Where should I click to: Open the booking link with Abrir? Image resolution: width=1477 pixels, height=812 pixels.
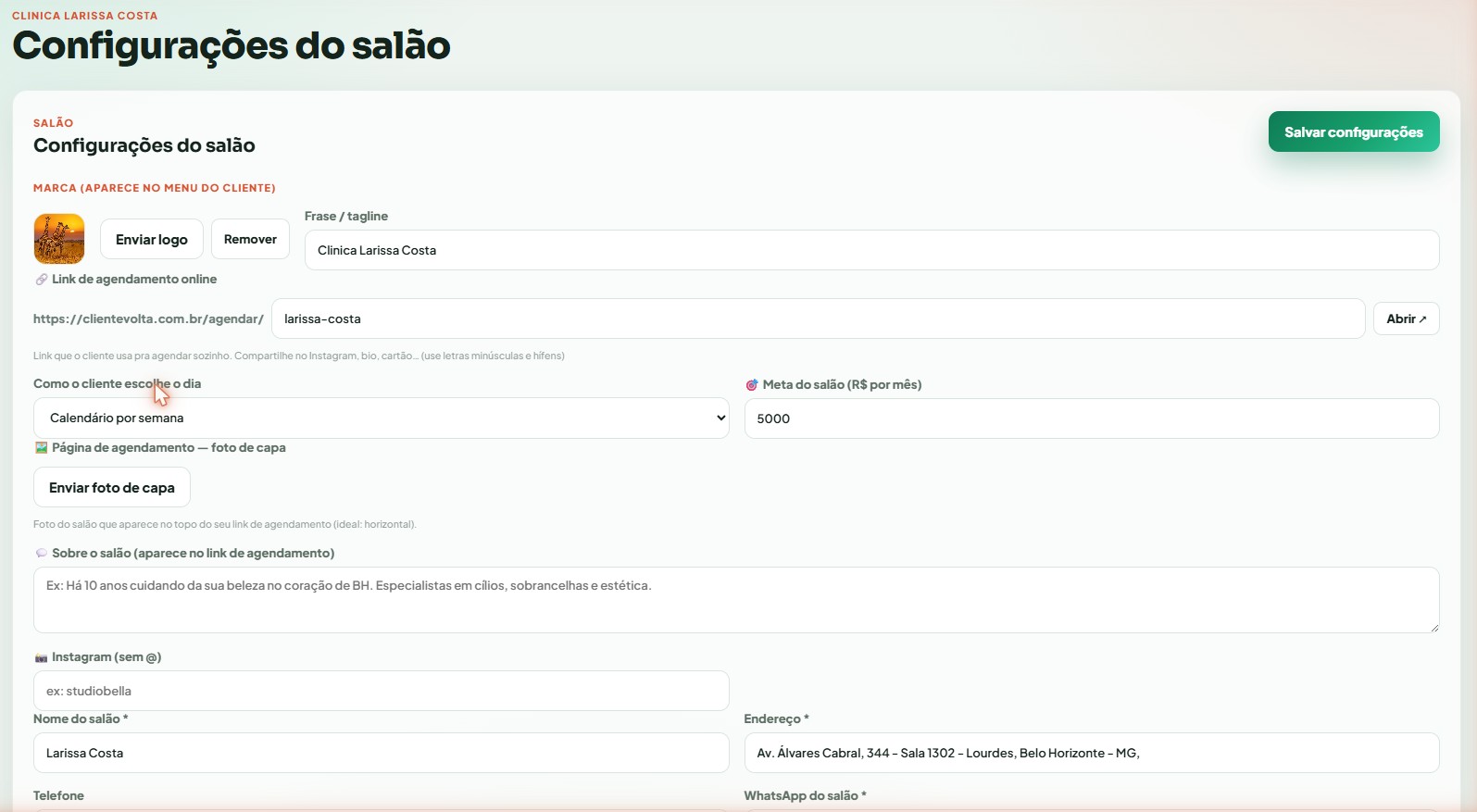click(1406, 319)
